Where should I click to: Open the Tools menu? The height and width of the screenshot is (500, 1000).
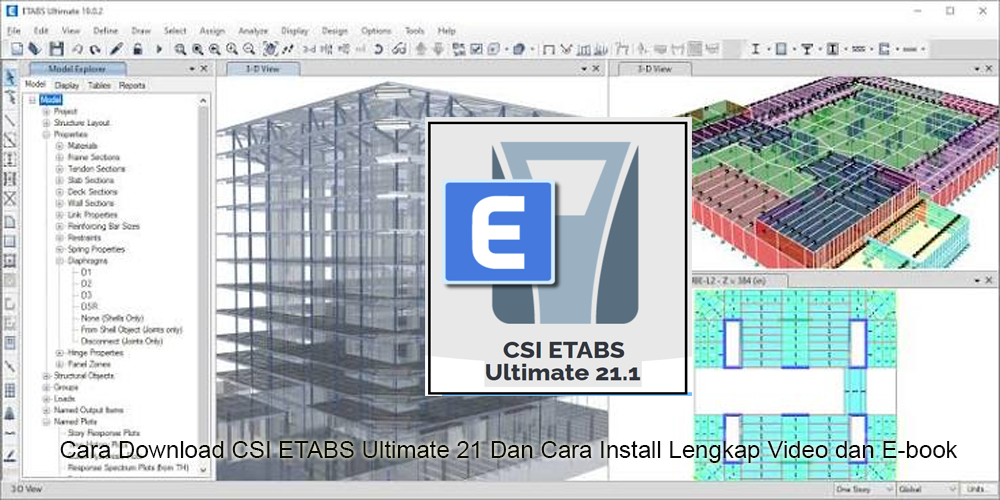(414, 31)
